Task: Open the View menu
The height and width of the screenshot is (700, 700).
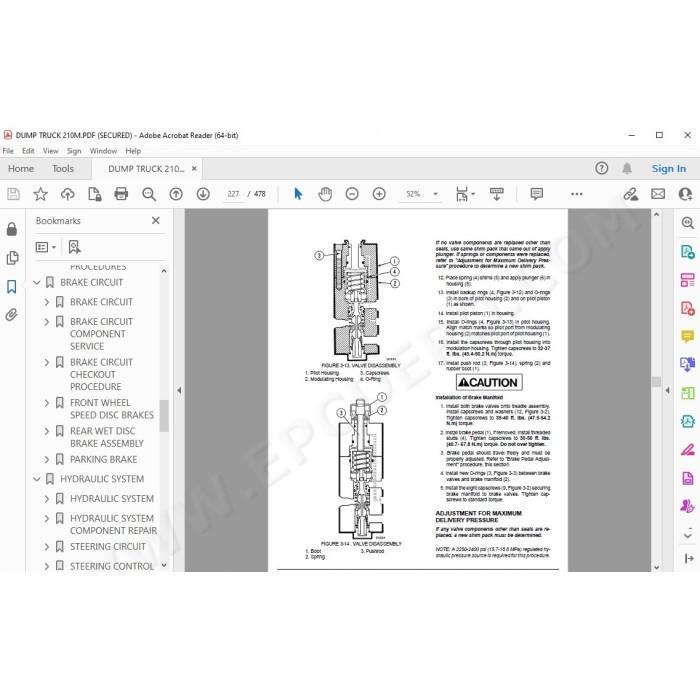Action: 50,151
